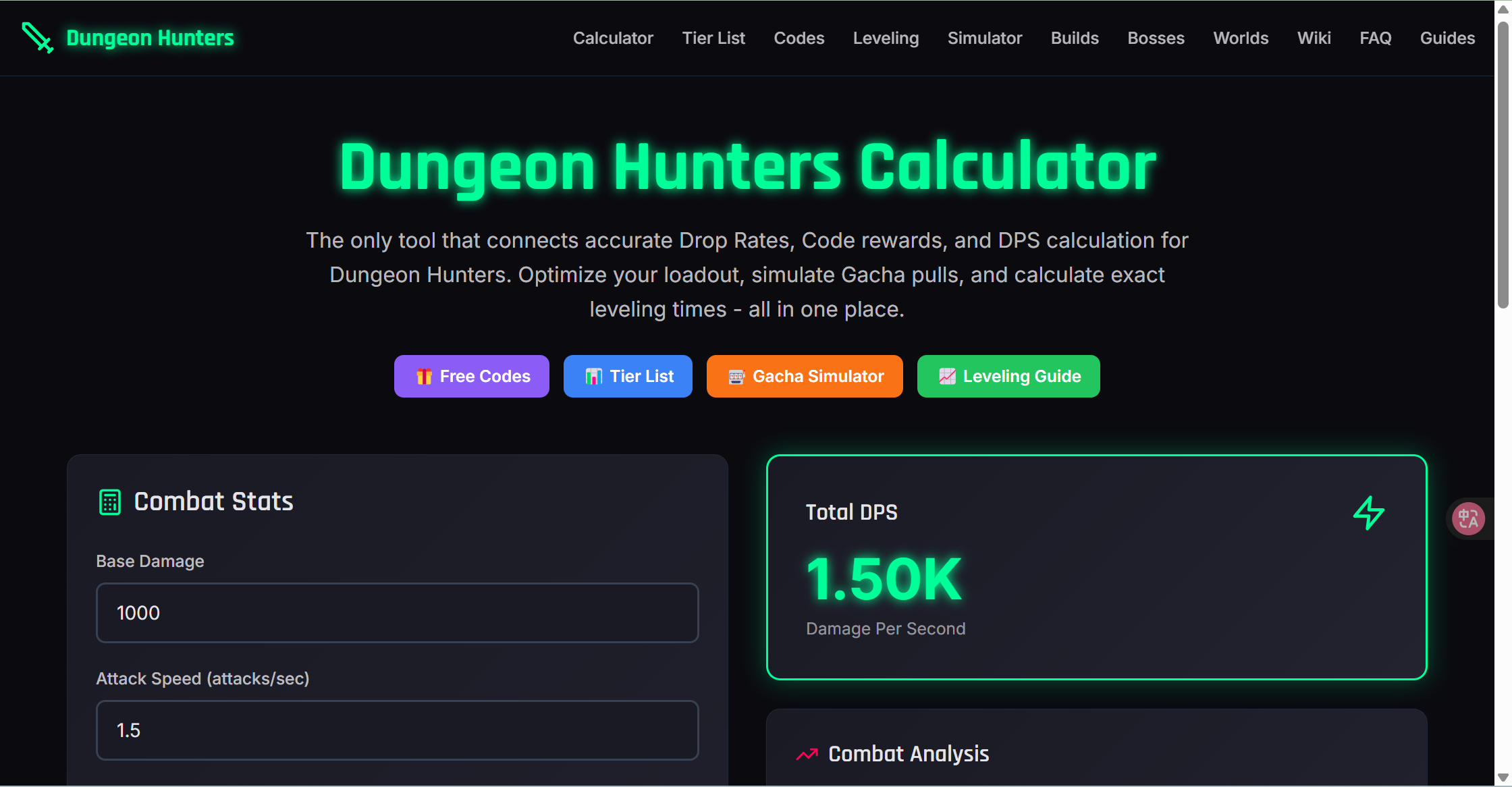
Task: Open the floating language translation button
Action: 1469,518
